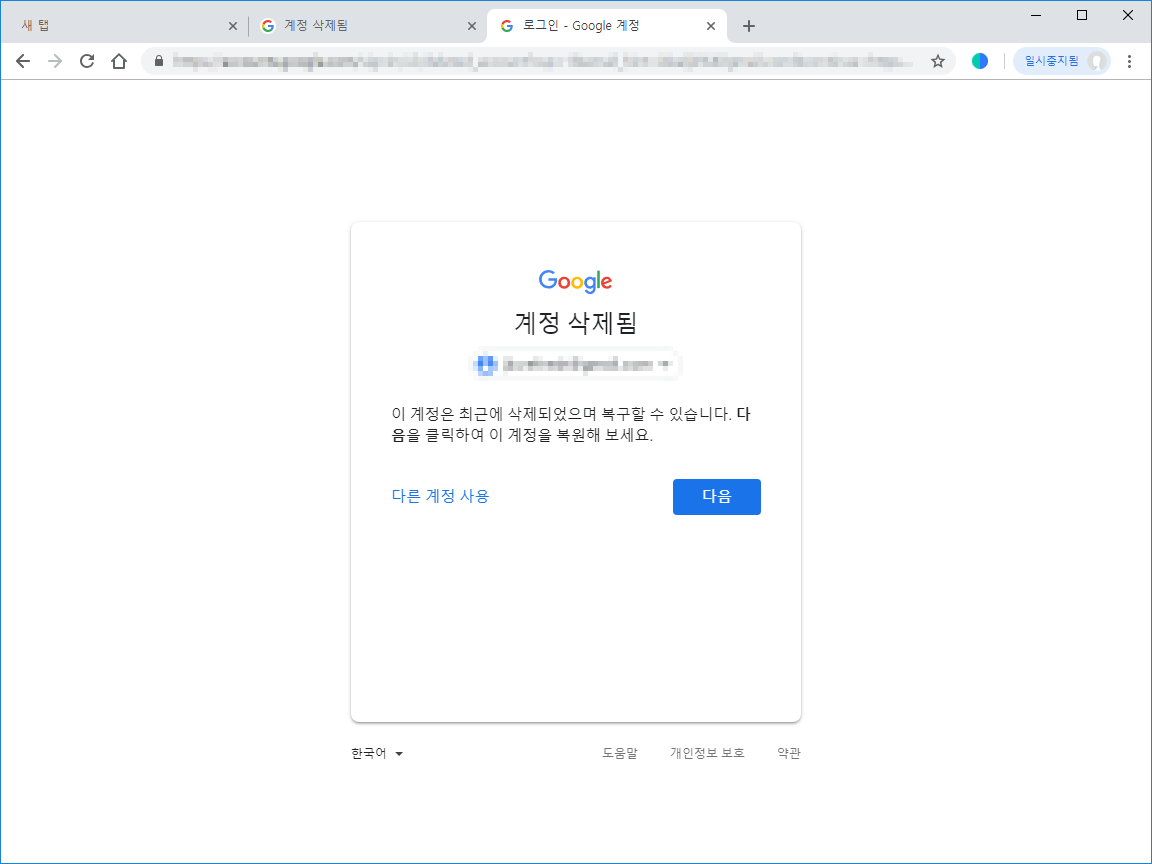
Task: Open the 한국어 language dropdown
Action: coord(377,753)
